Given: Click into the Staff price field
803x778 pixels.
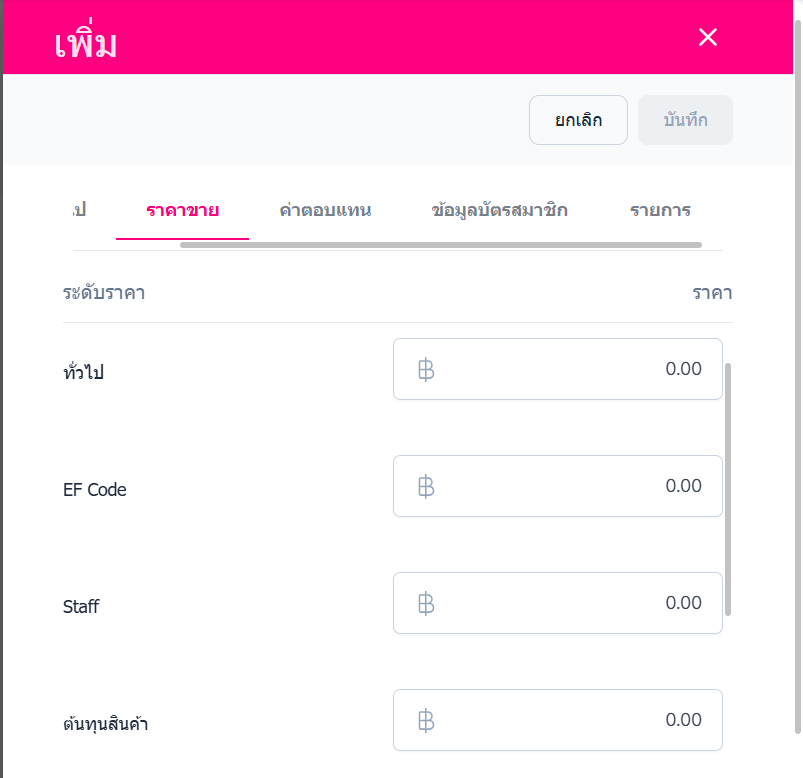Looking at the screenshot, I should click(x=570, y=603).
